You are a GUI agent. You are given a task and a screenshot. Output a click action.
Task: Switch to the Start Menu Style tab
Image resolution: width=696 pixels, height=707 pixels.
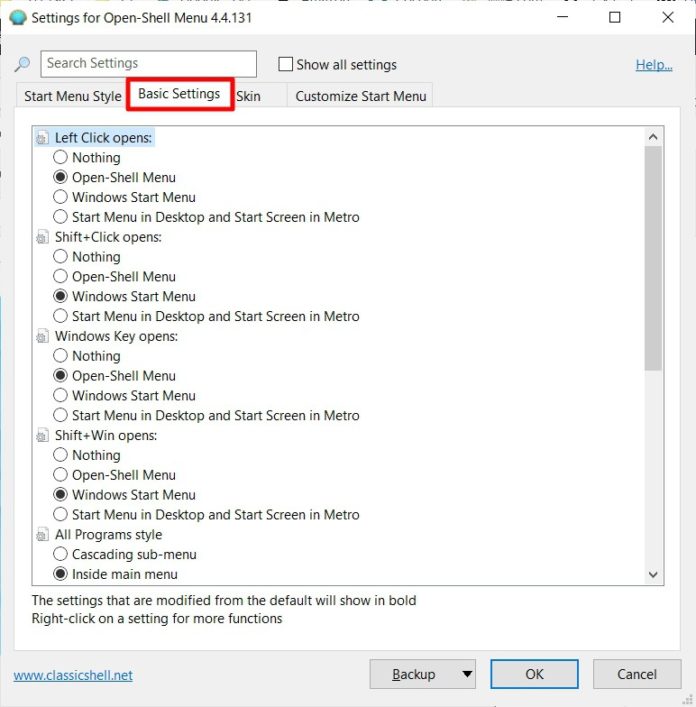pyautogui.click(x=73, y=96)
